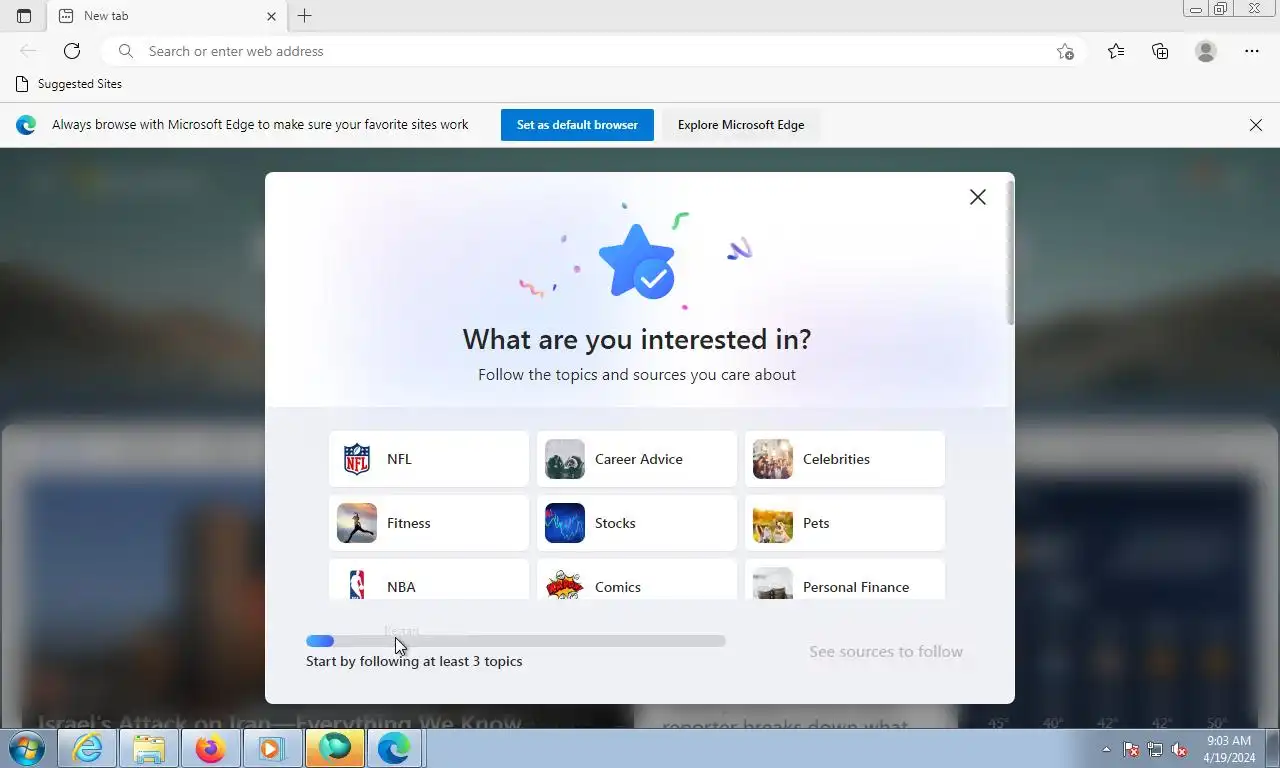The image size is (1280, 768).
Task: Open Windows Explorer folder on taskbar
Action: (149, 748)
